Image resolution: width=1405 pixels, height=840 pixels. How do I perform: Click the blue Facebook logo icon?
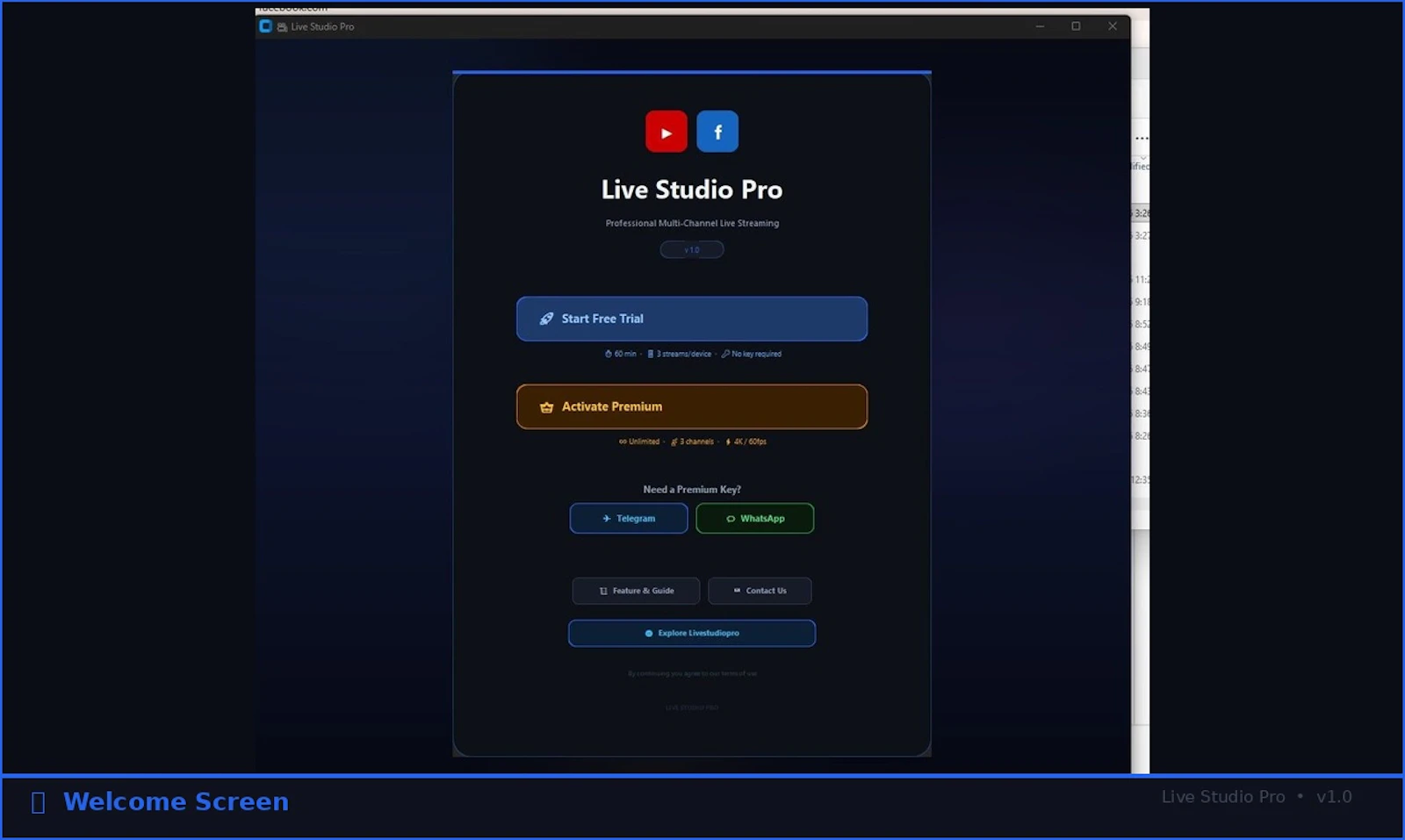coord(717,132)
